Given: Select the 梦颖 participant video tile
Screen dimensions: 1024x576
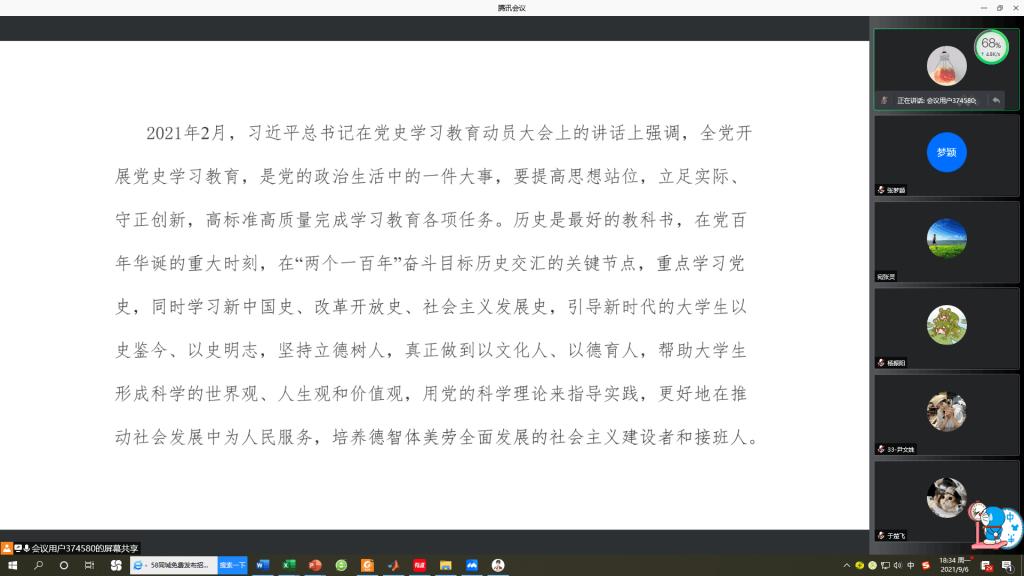Looking at the screenshot, I should [946, 153].
